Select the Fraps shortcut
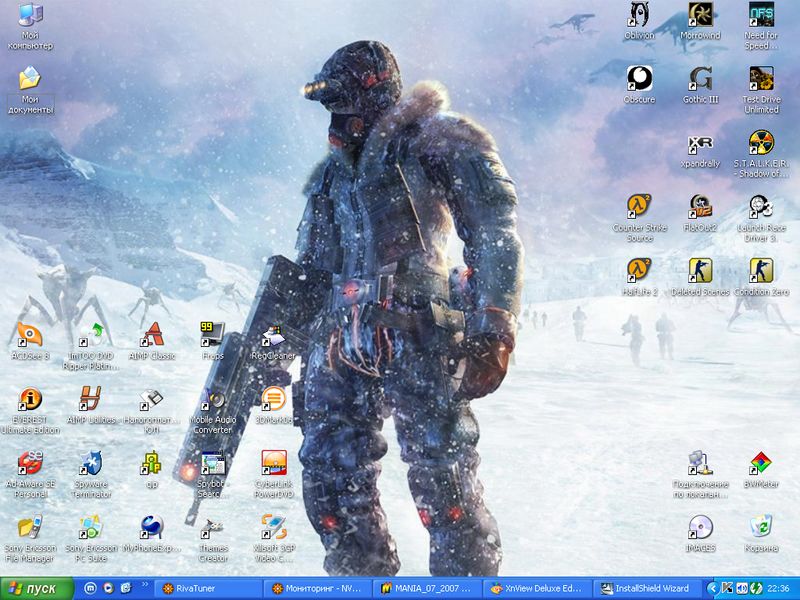Image resolution: width=800 pixels, height=600 pixels. (x=213, y=335)
